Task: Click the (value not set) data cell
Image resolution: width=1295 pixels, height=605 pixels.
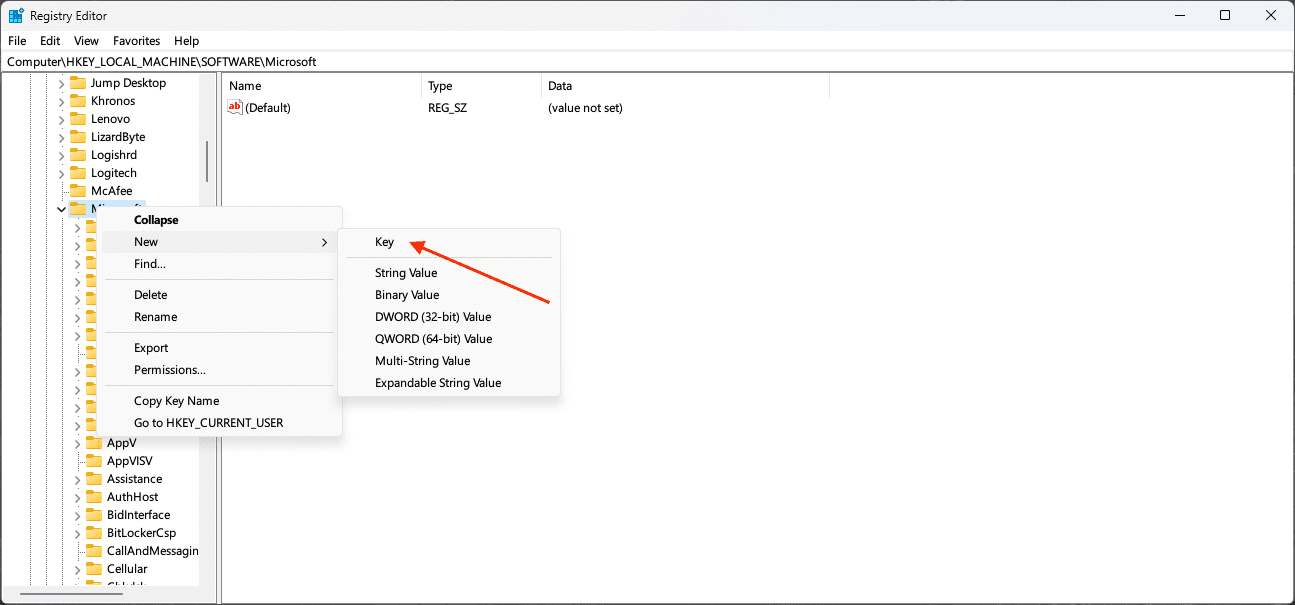Action: tap(585, 108)
